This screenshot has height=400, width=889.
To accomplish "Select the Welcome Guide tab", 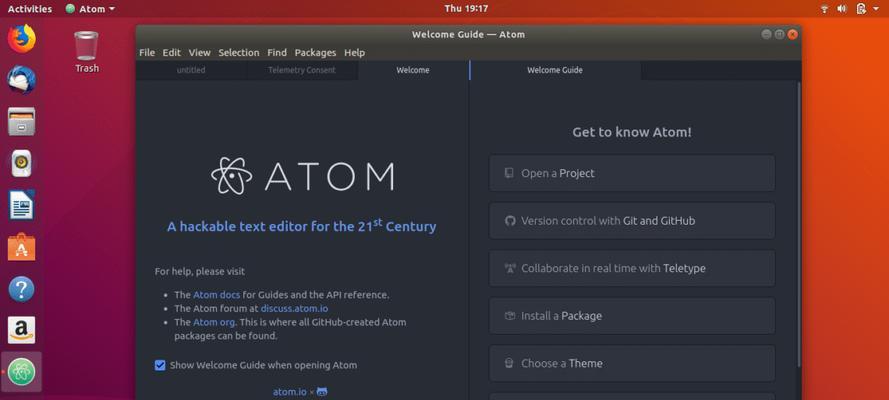I will coord(555,70).
